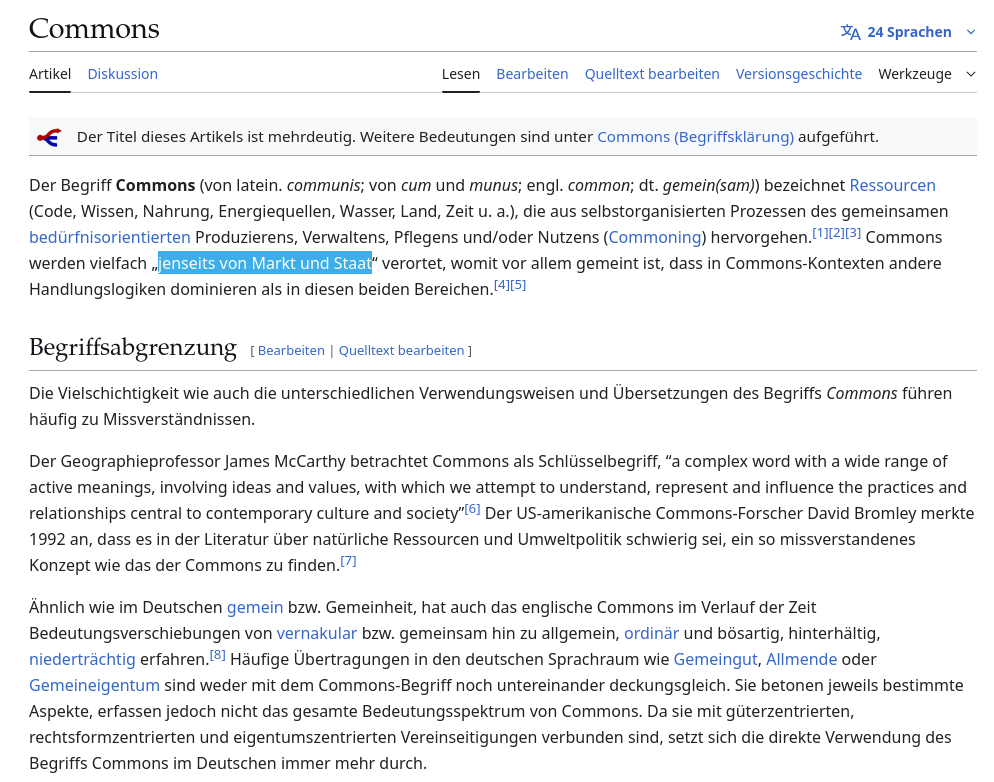Select the Lesen tab
This screenshot has height=782, width=994.
(x=461, y=74)
